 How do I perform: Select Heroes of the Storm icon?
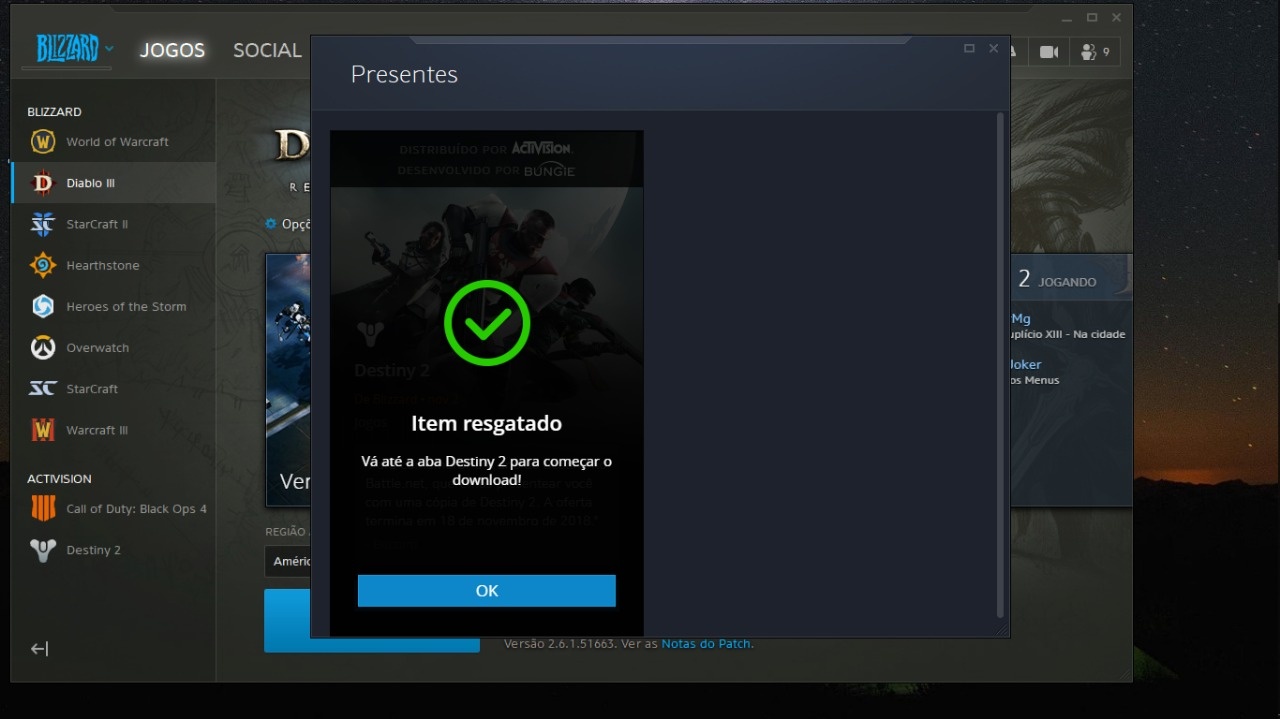pyautogui.click(x=43, y=306)
